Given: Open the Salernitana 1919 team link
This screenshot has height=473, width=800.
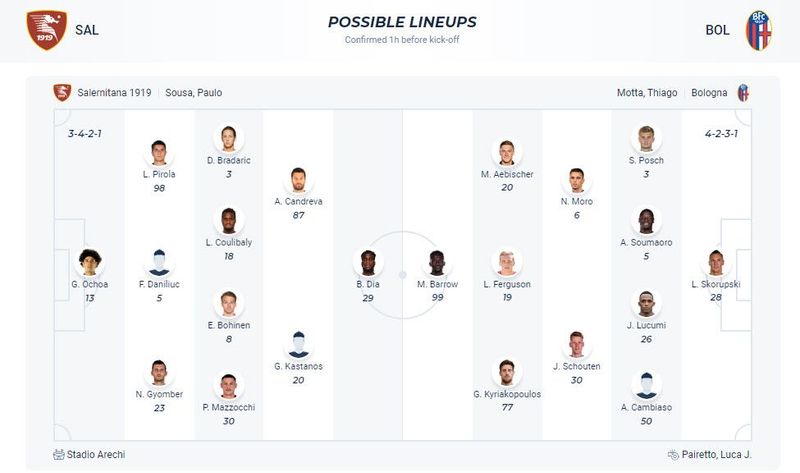Looking at the screenshot, I should point(114,93).
